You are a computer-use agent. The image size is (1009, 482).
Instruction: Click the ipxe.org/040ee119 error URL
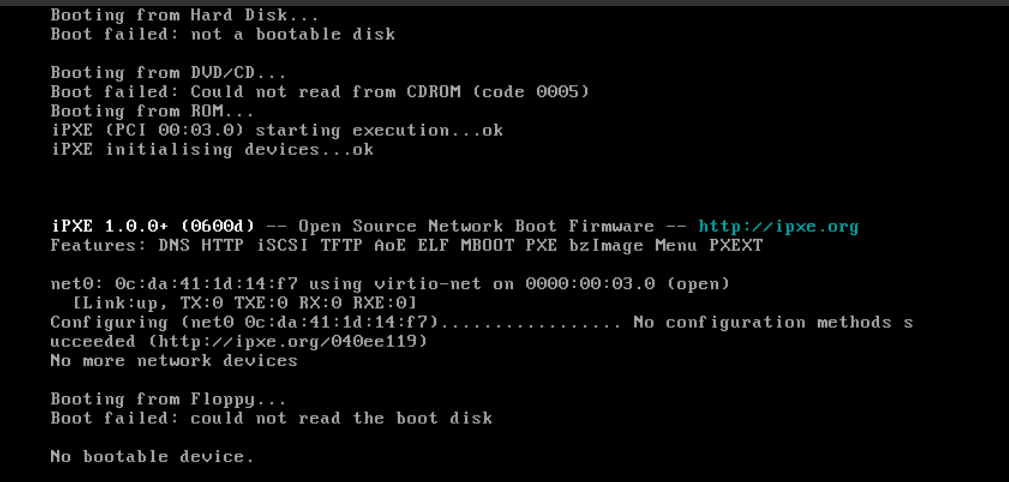click(x=288, y=341)
